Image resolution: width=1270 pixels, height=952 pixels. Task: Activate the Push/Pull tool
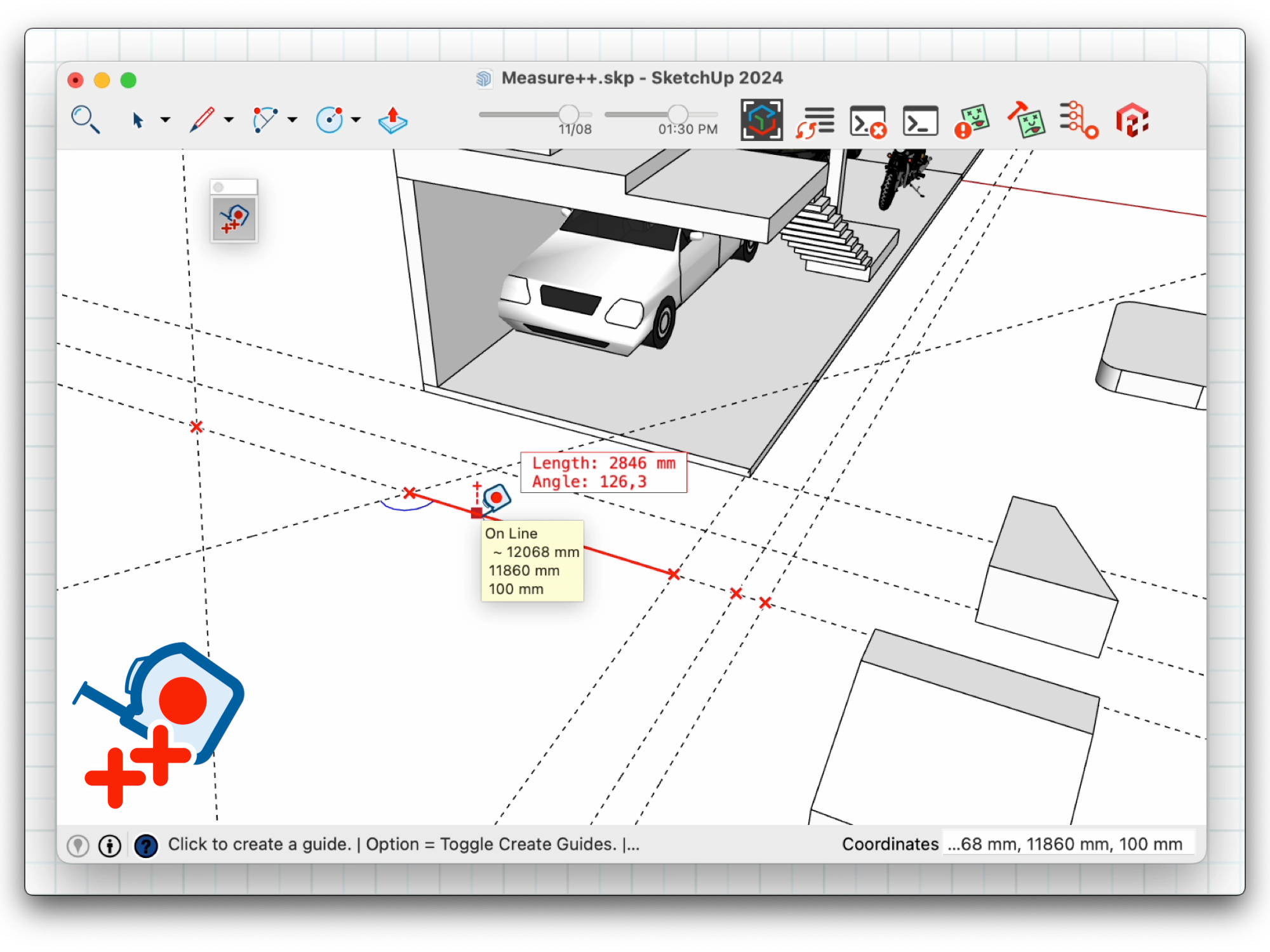pos(392,119)
